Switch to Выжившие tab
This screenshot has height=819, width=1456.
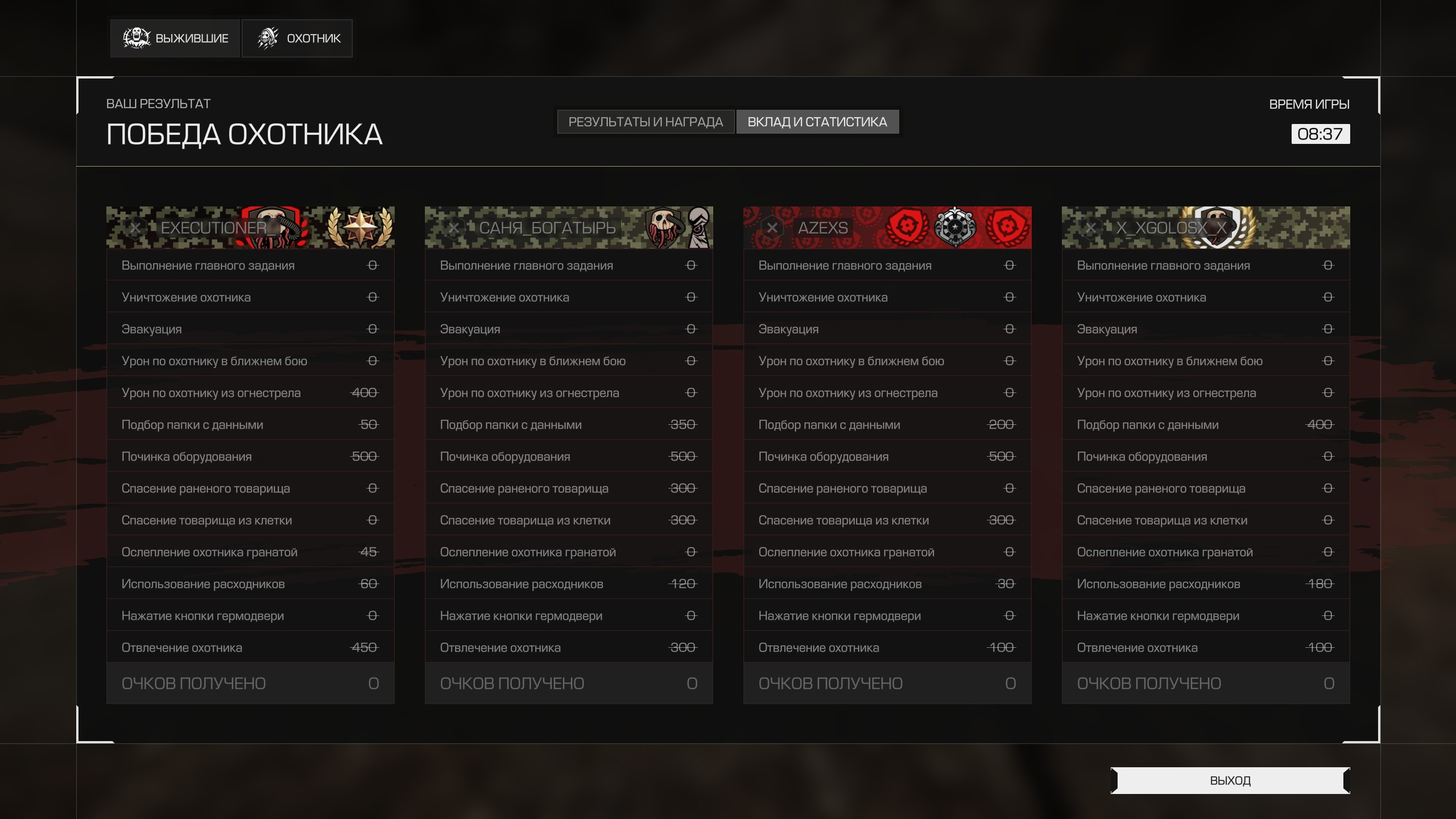tap(175, 38)
